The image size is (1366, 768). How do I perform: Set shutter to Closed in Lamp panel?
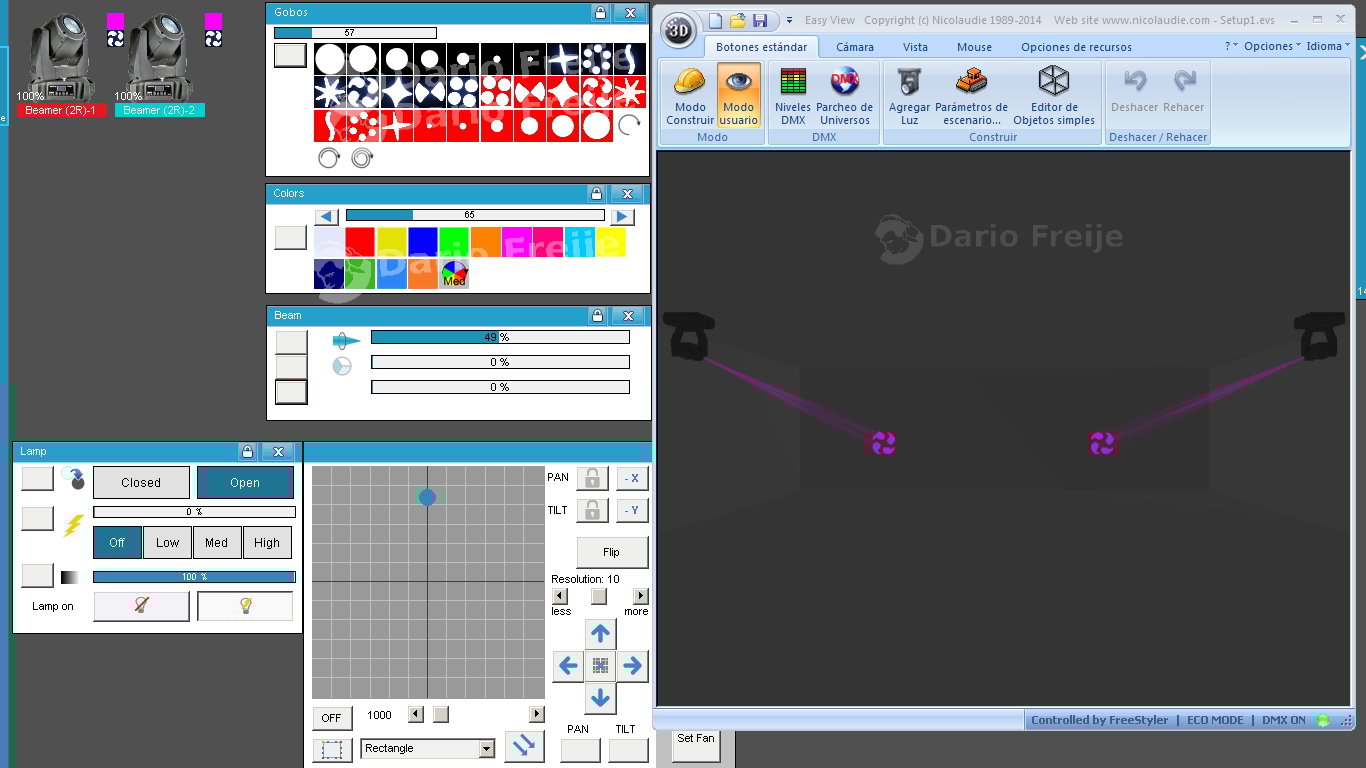coord(141,482)
